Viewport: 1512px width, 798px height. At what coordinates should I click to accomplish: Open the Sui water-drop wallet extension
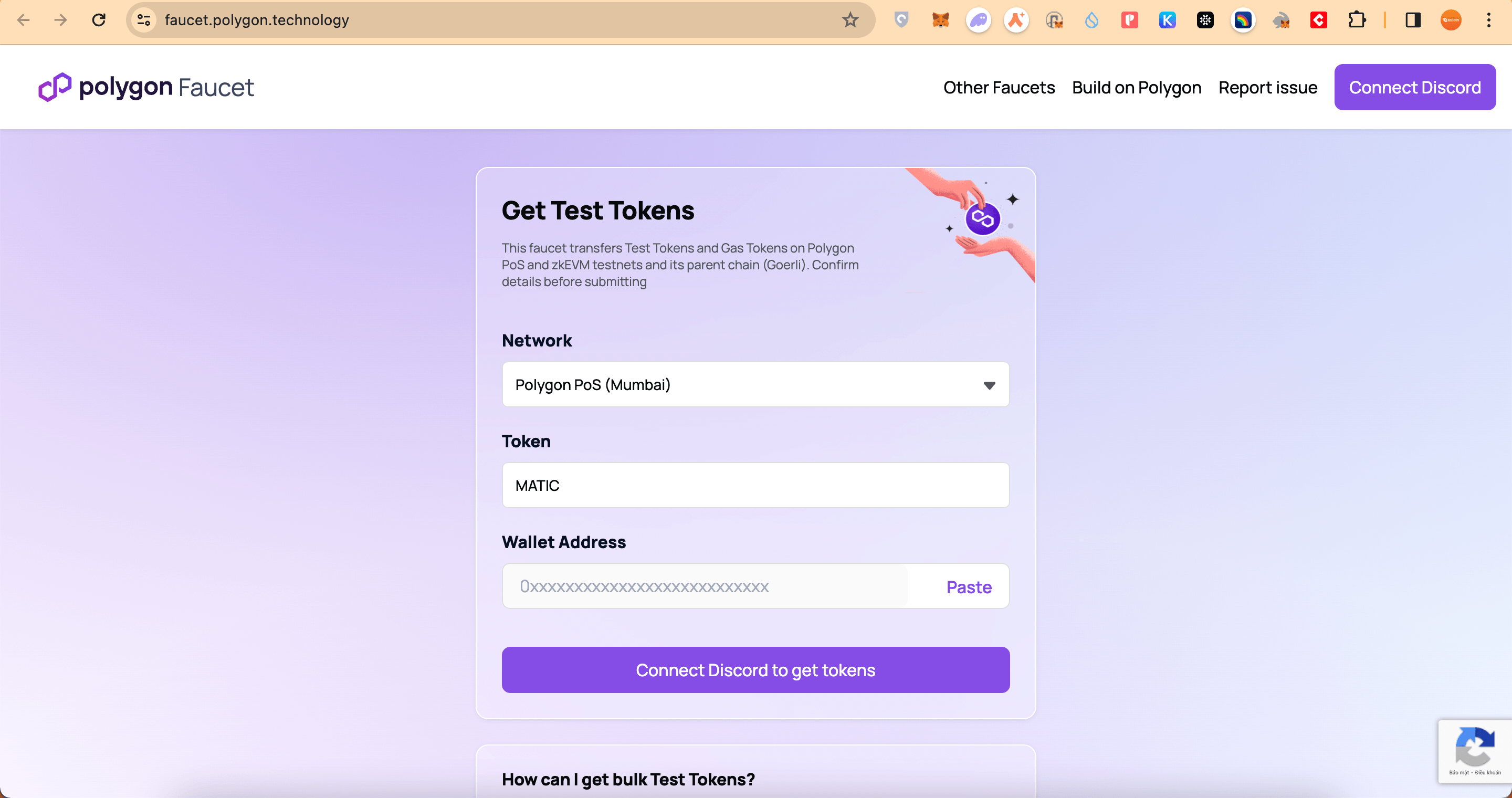coord(1091,20)
